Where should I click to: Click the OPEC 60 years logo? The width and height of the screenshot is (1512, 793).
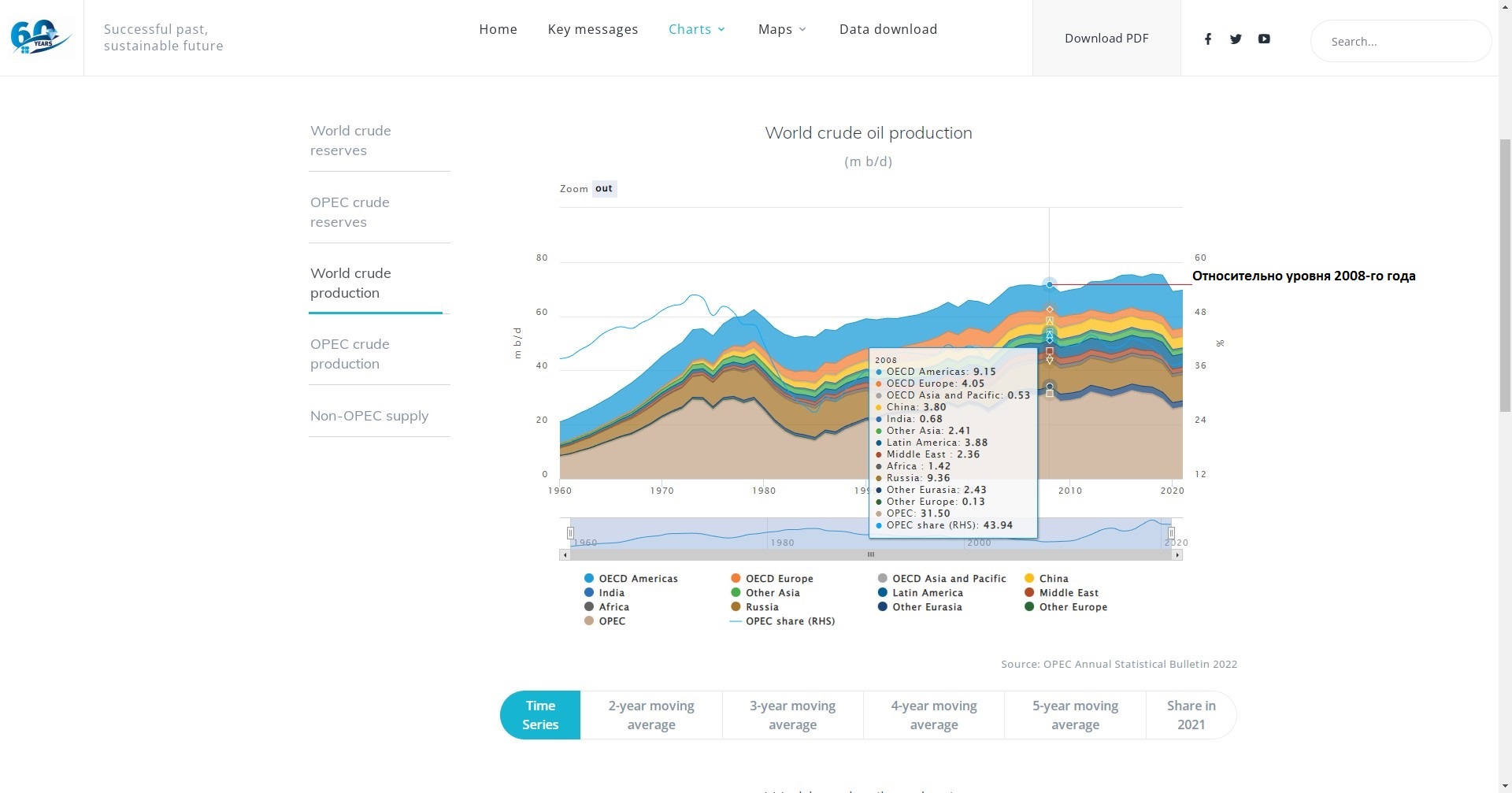pos(41,37)
